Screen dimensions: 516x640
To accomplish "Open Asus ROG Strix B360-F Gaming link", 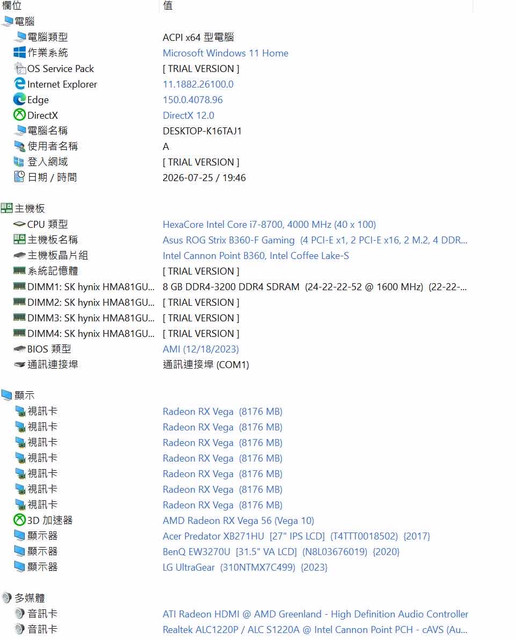I will coord(315,240).
